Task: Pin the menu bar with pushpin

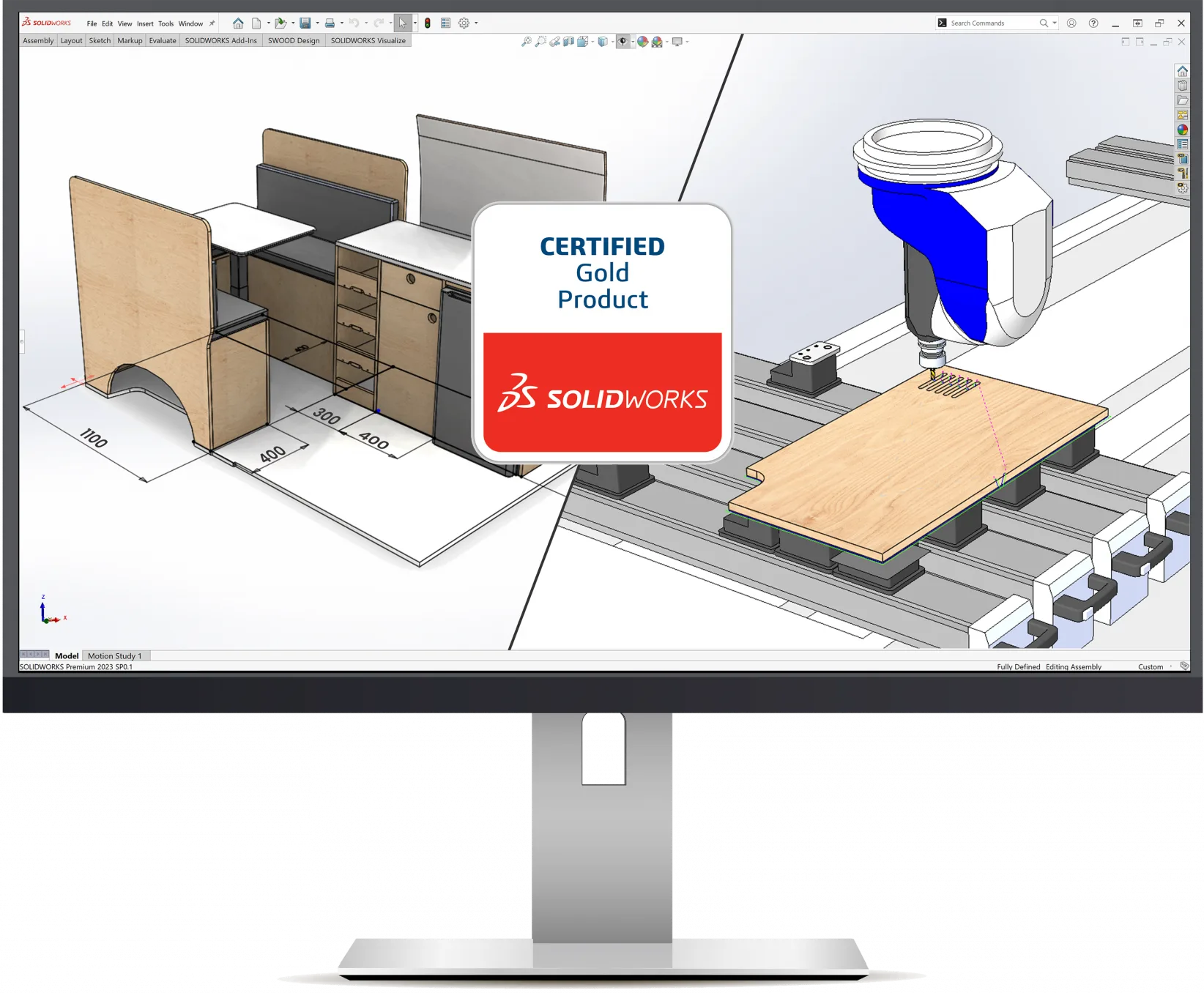Action: point(212,23)
